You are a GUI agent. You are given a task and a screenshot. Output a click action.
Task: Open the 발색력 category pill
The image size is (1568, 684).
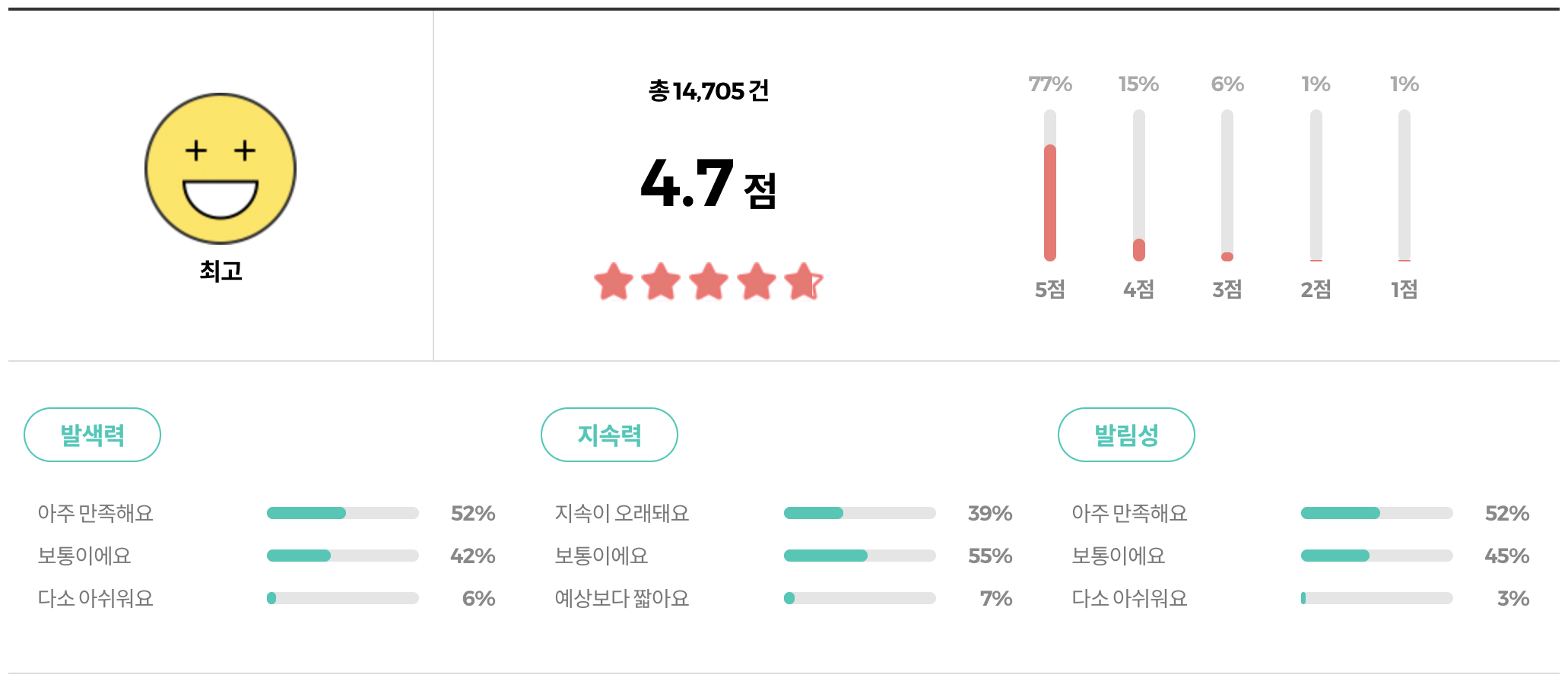pyautogui.click(x=92, y=434)
